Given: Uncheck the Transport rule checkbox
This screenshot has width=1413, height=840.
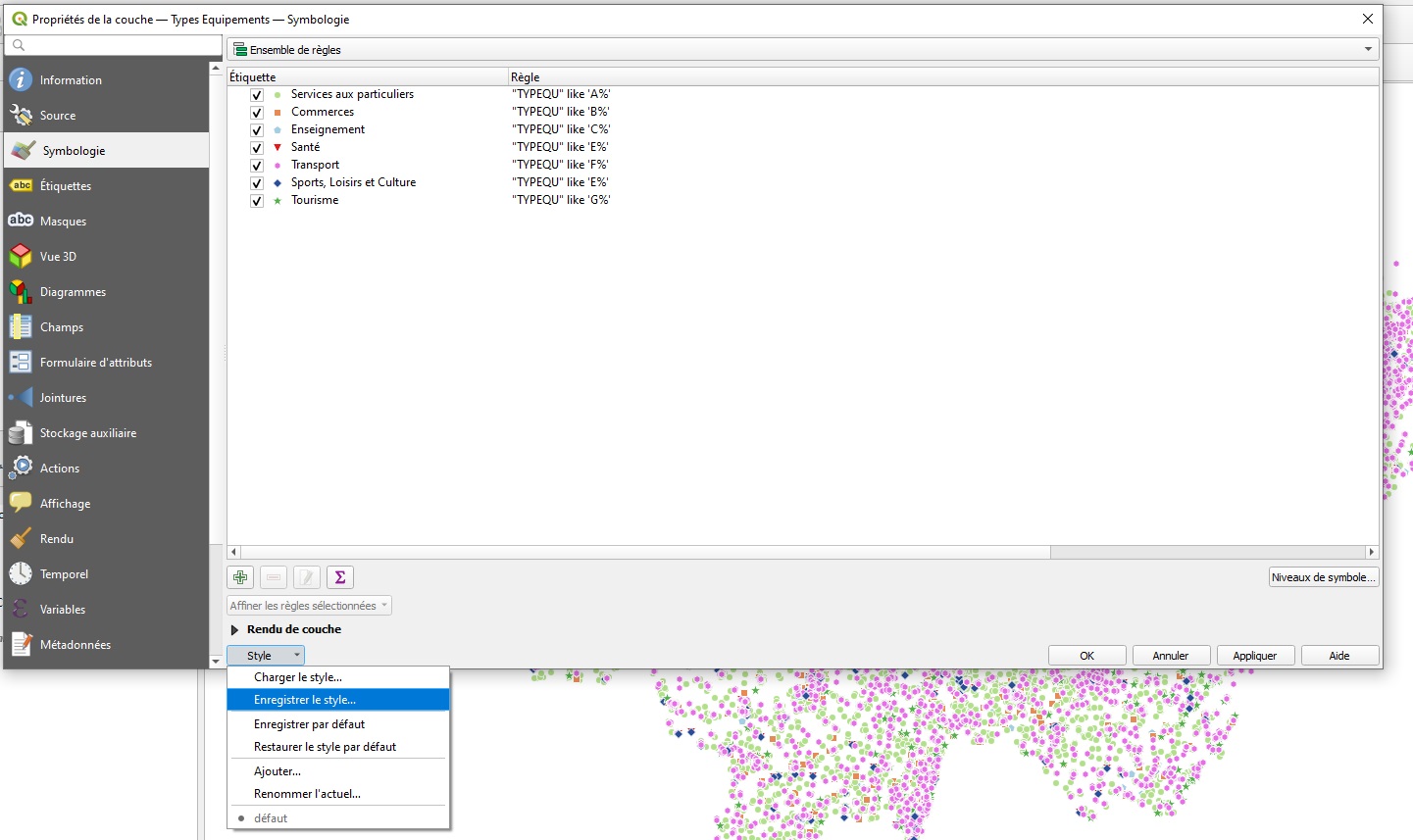Looking at the screenshot, I should coord(257,166).
